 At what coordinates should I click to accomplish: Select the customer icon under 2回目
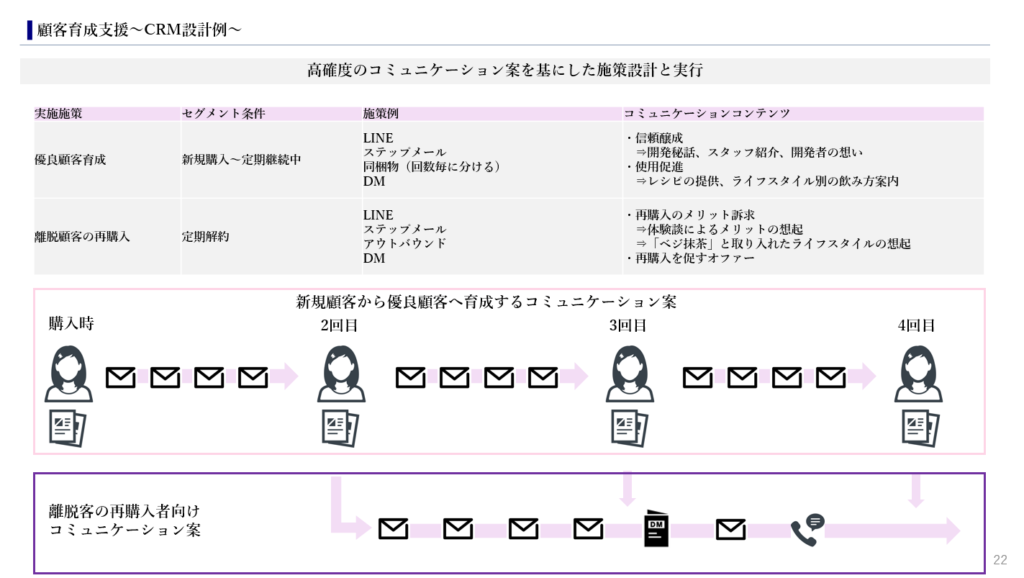[x=341, y=374]
